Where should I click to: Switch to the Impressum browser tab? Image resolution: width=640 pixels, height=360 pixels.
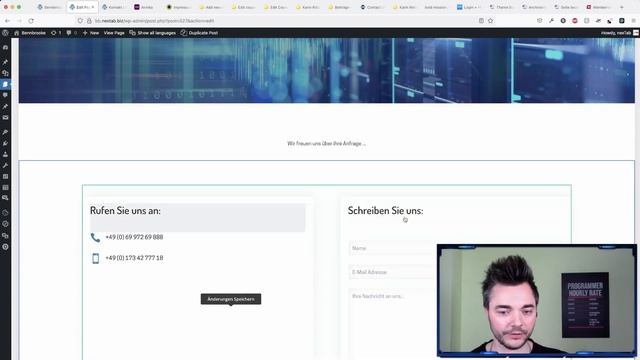tap(178, 7)
